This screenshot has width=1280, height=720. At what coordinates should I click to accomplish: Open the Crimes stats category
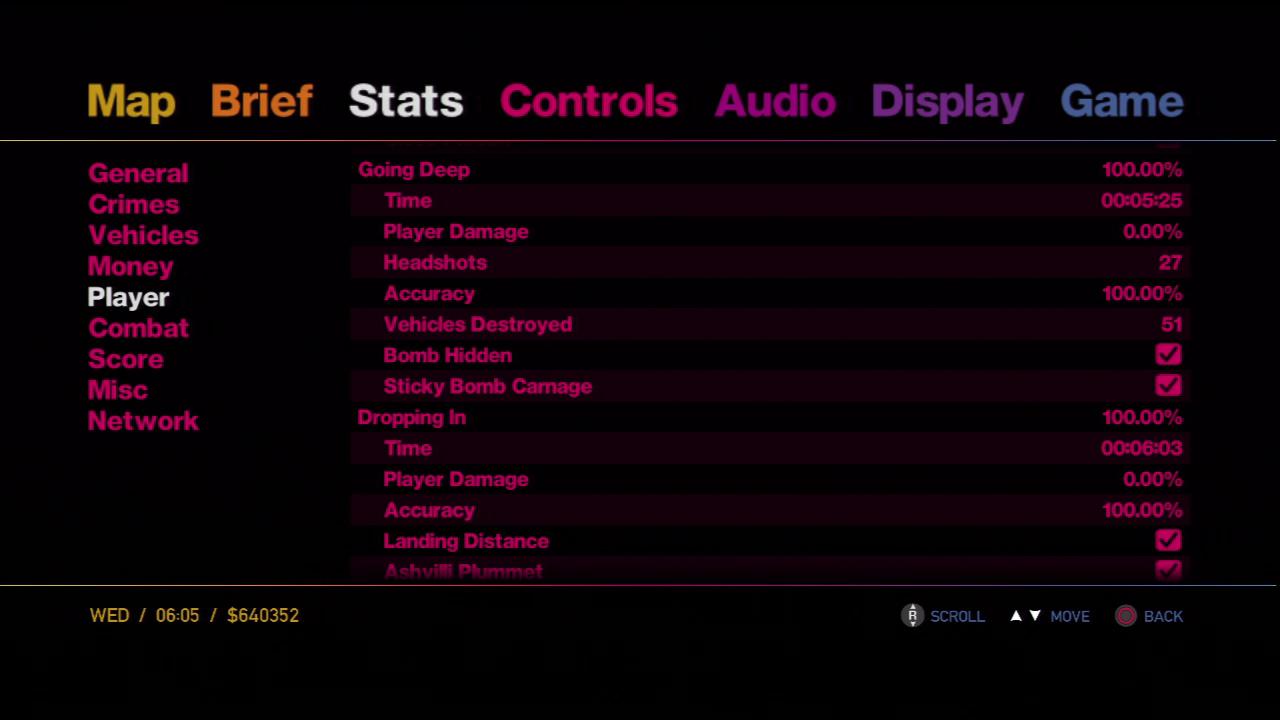pos(133,204)
